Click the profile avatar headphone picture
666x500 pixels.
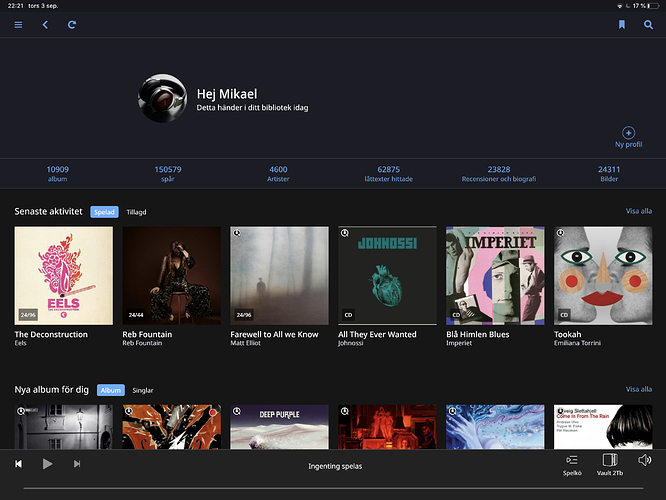coord(162,98)
